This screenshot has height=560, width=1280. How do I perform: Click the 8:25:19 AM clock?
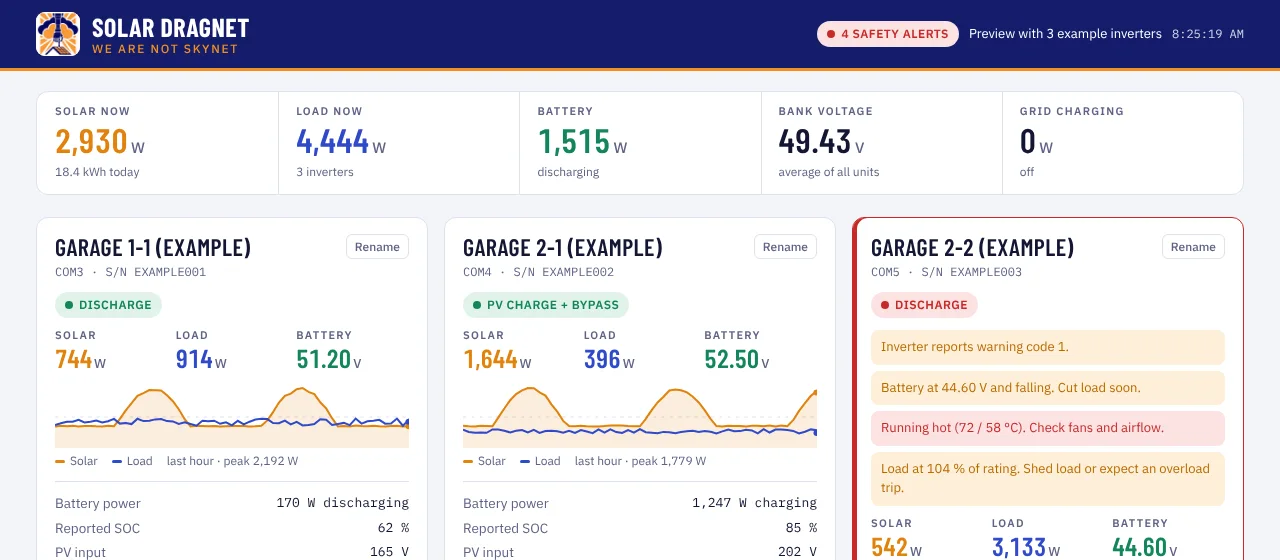1208,34
